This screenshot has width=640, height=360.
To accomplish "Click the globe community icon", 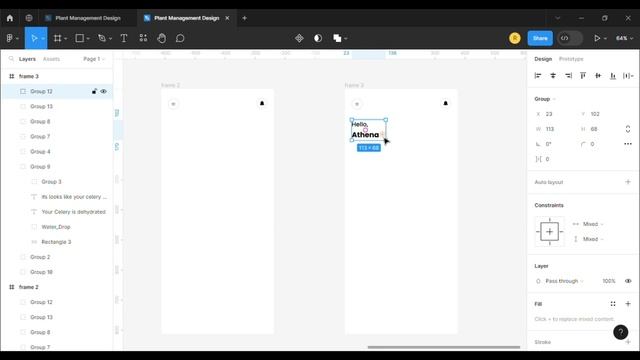I will pyautogui.click(x=29, y=18).
